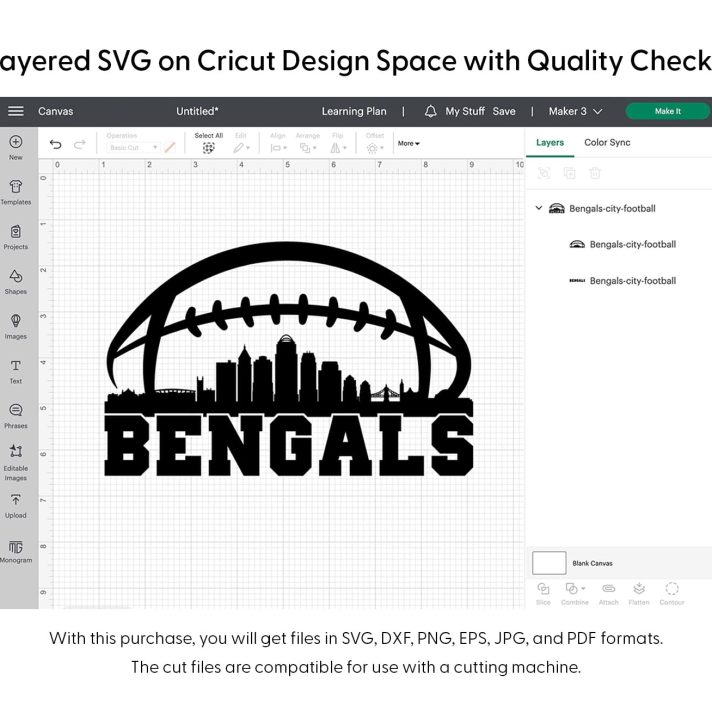Click the duplicate icon in Layers panel
The width and height of the screenshot is (712, 712).
569,173
